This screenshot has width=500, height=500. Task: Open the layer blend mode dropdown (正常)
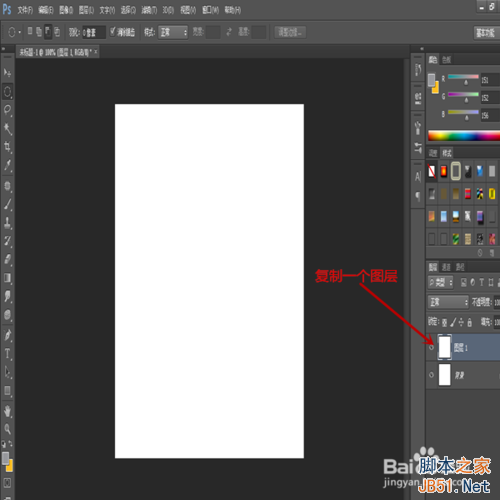(x=448, y=302)
